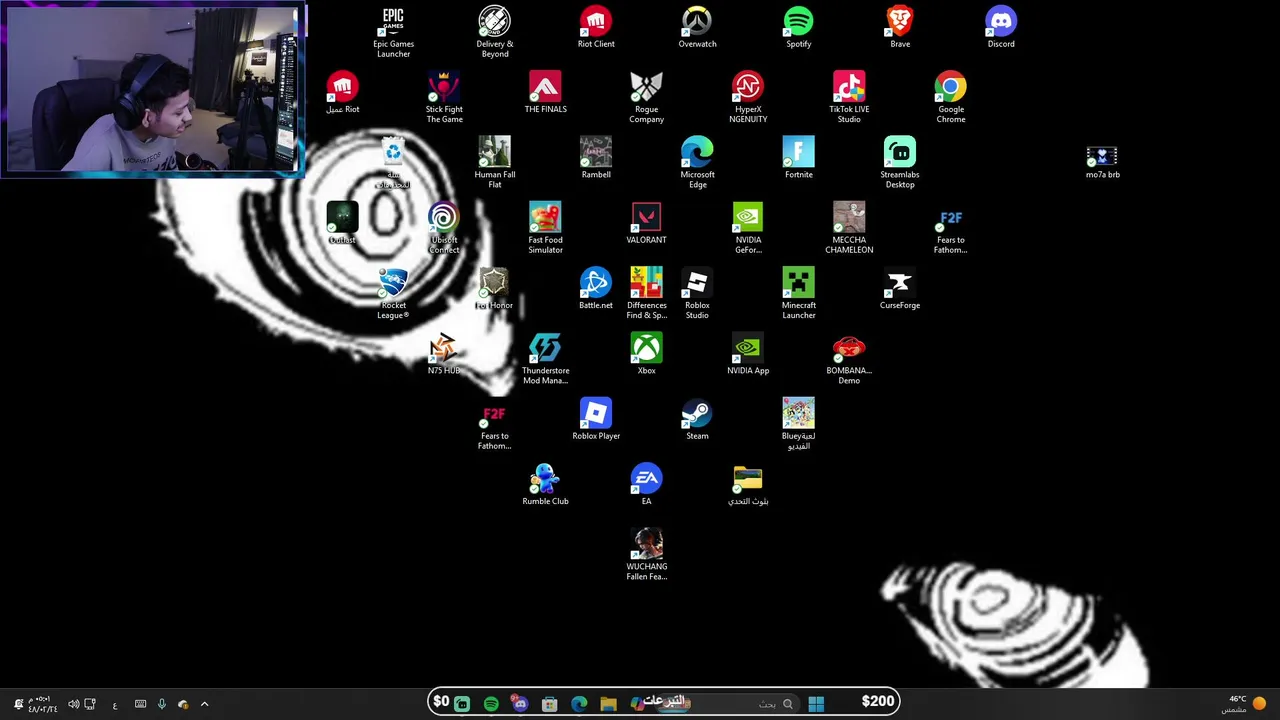Open the BOMBANA Demo icon

[x=849, y=360]
